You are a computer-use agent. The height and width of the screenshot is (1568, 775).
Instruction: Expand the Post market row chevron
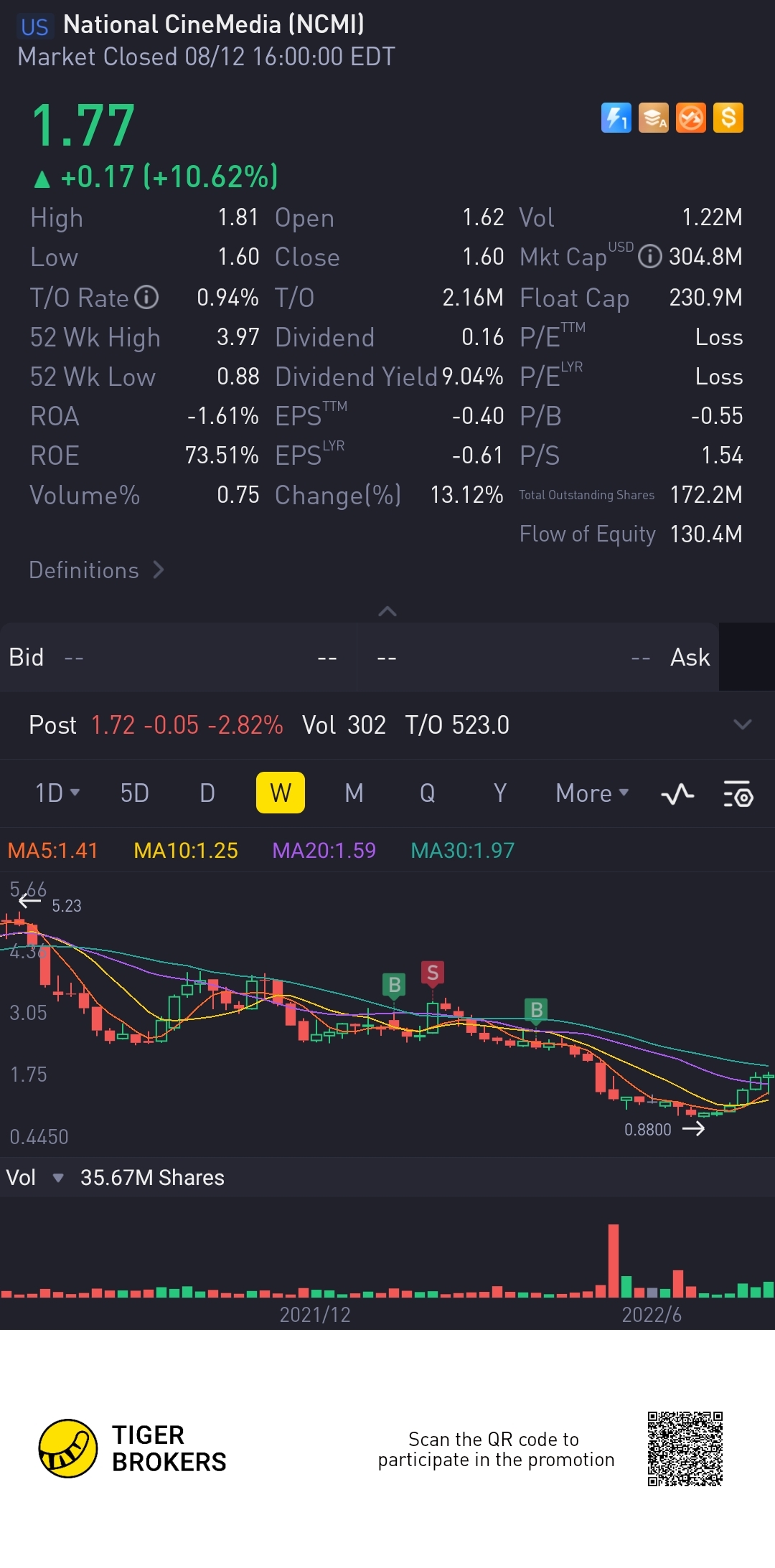[743, 724]
